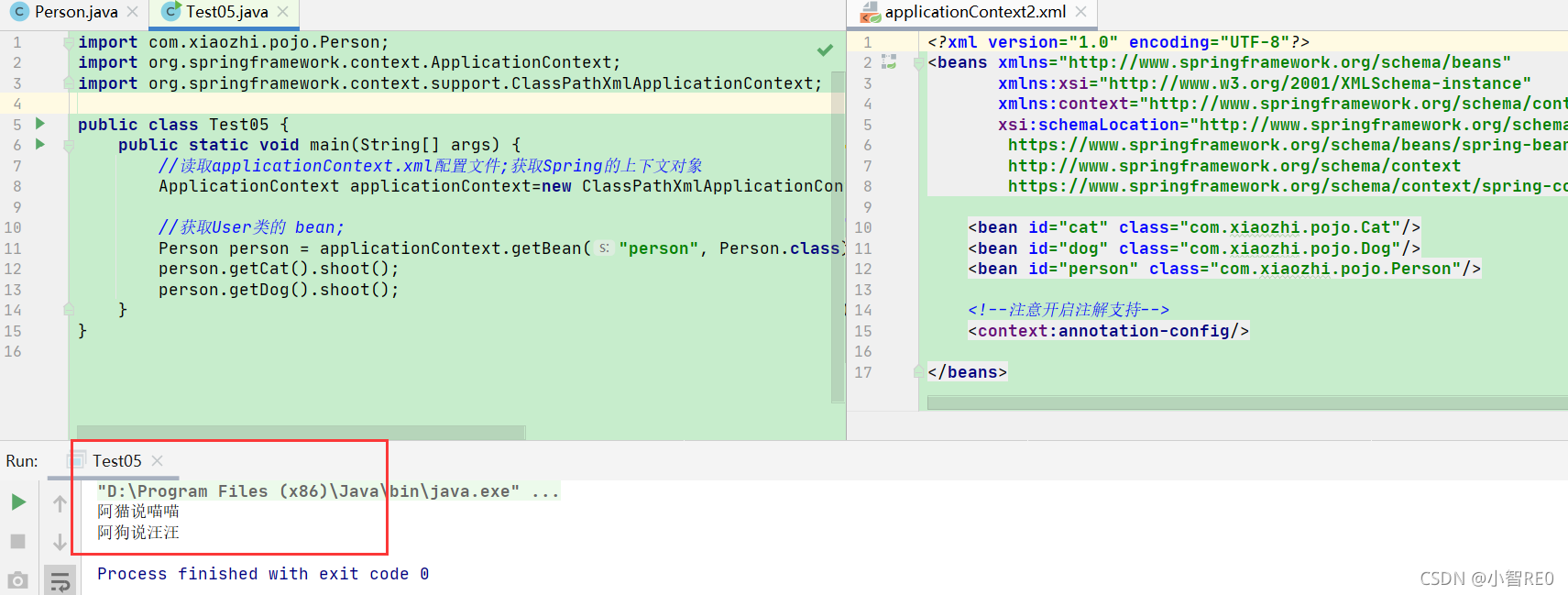Click person.getCat().shoot() on line 12
Image resolution: width=1568 pixels, height=595 pixels.
coord(279,269)
